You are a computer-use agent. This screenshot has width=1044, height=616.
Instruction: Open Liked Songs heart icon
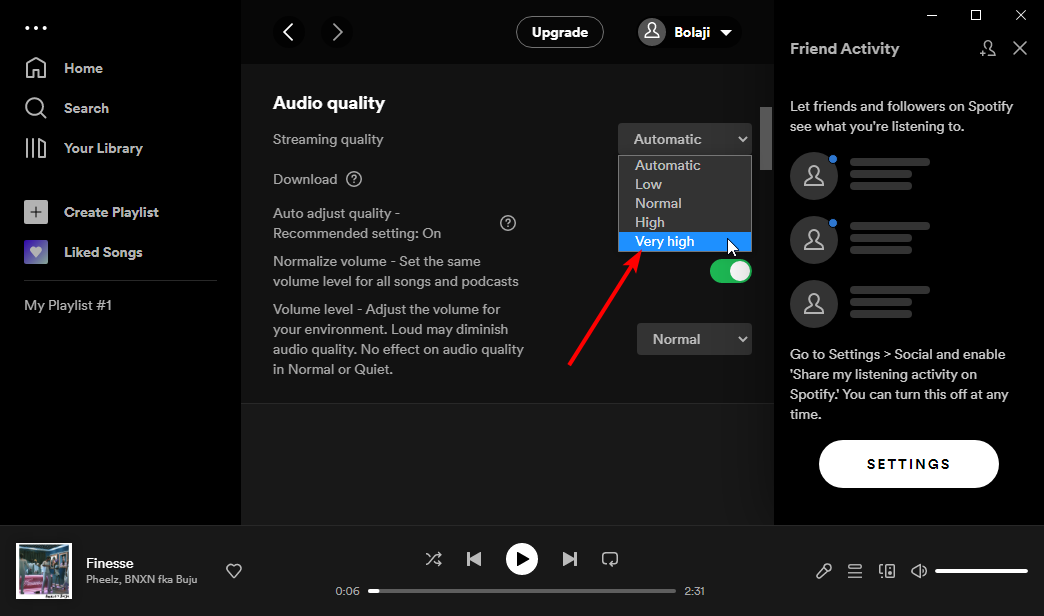tap(36, 252)
